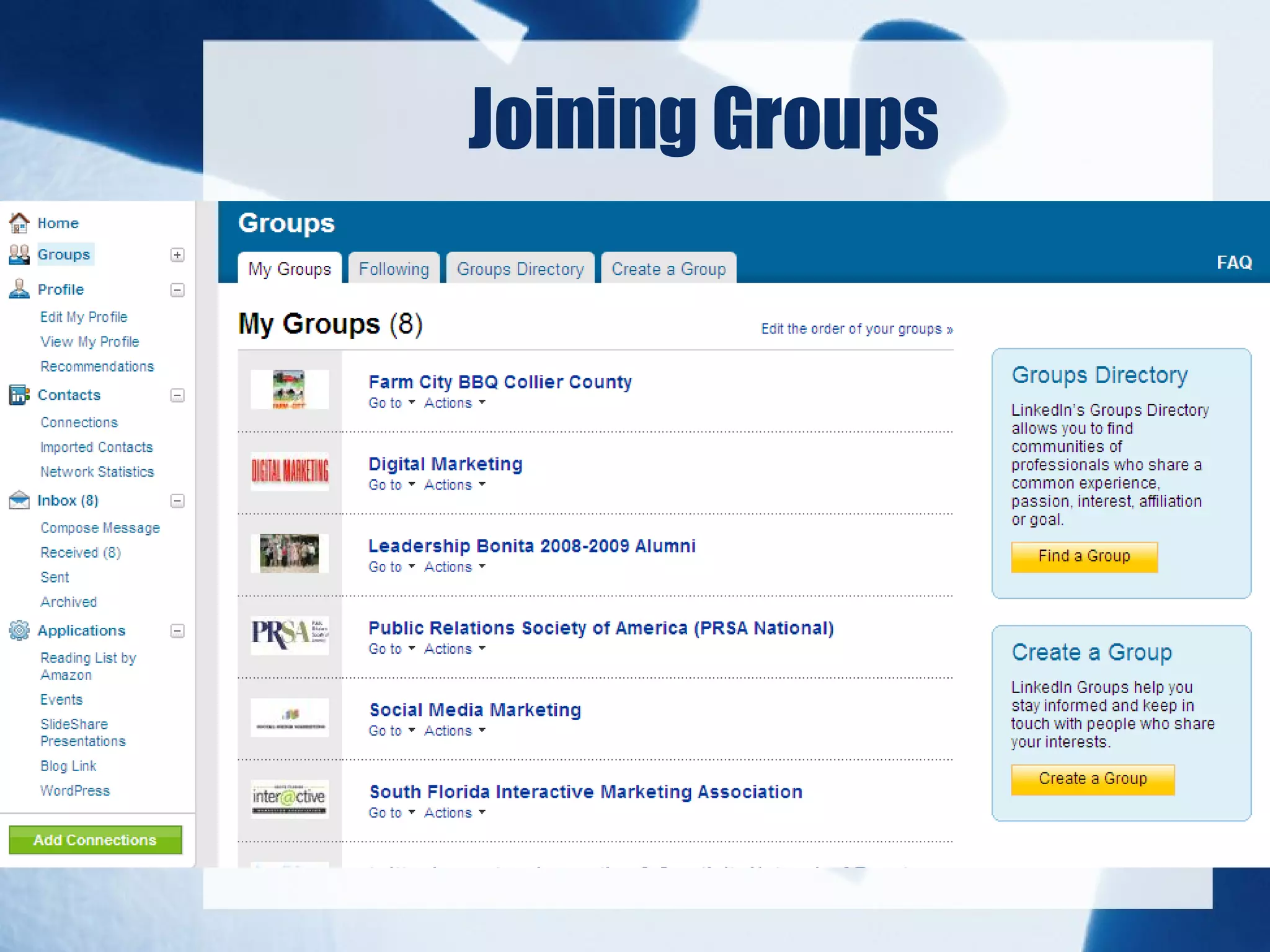Open Recommendations in sidebar

point(97,366)
